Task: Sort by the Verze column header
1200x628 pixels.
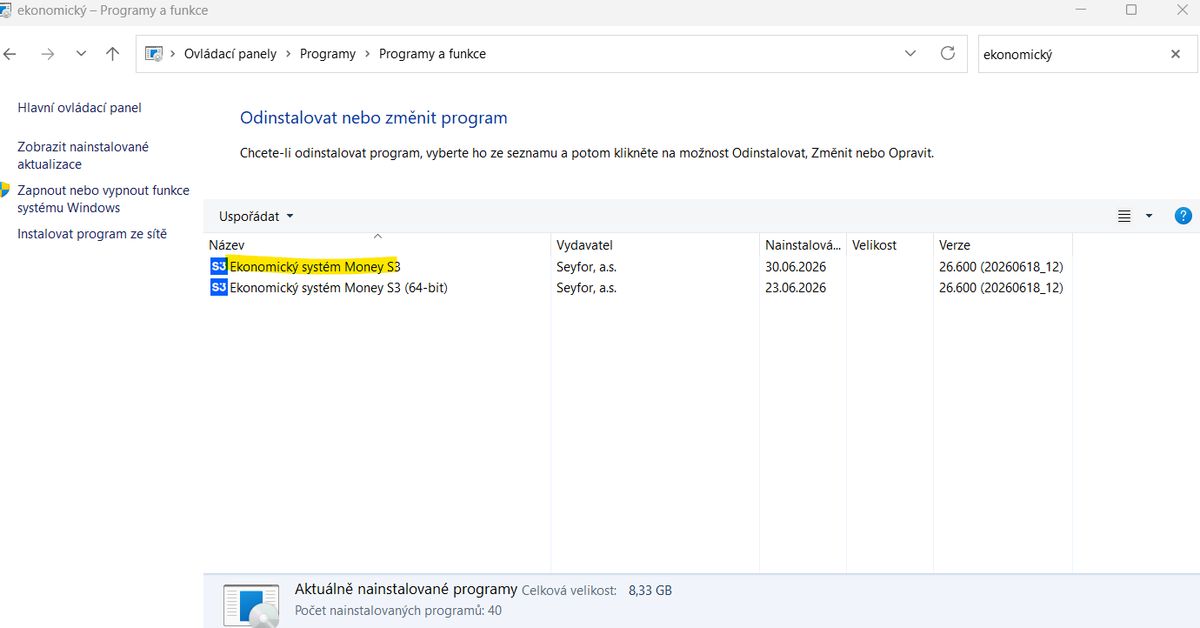Action: (1002, 245)
